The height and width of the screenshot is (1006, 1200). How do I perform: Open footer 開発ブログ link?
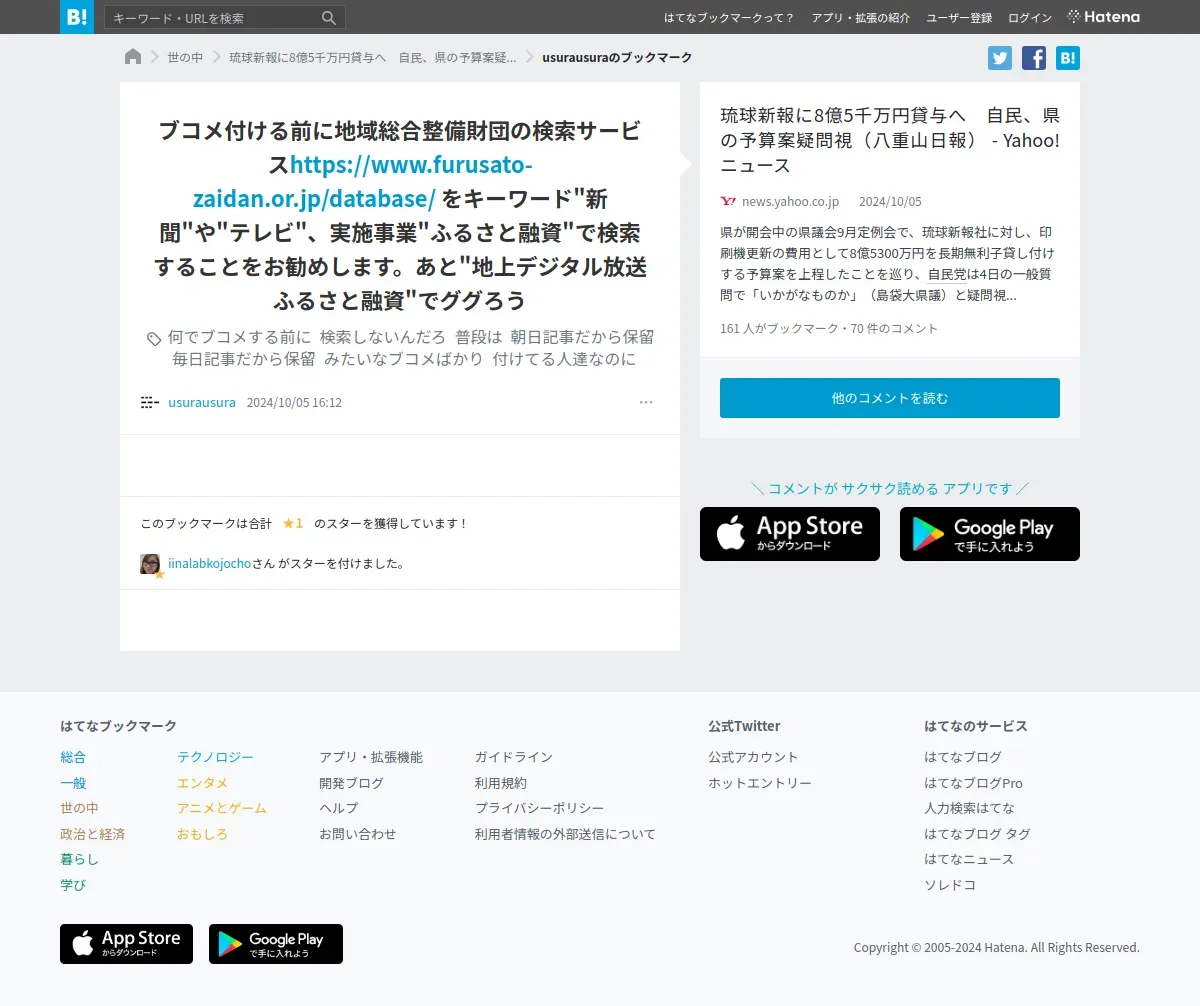tap(351, 783)
